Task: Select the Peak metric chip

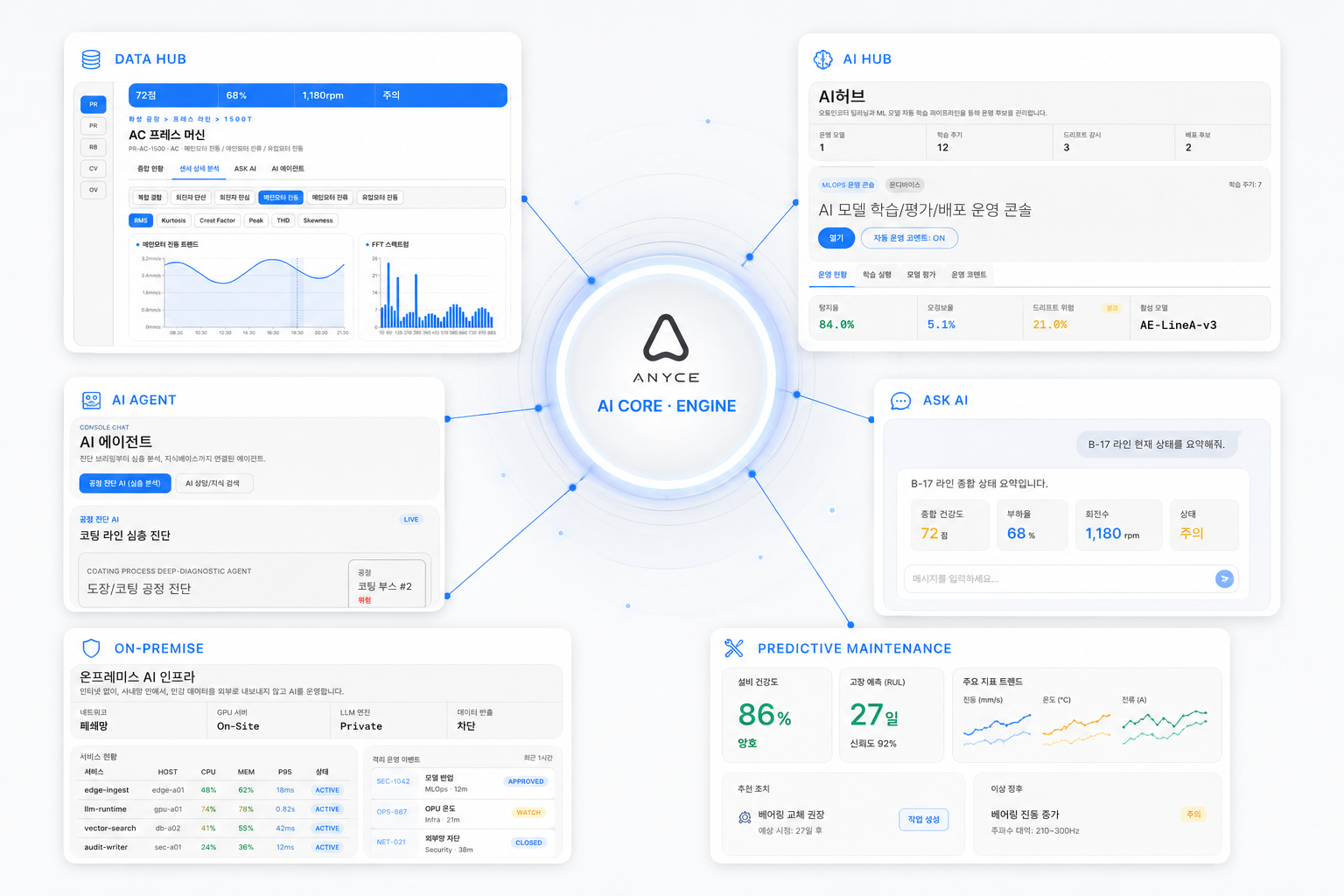Action: [255, 220]
